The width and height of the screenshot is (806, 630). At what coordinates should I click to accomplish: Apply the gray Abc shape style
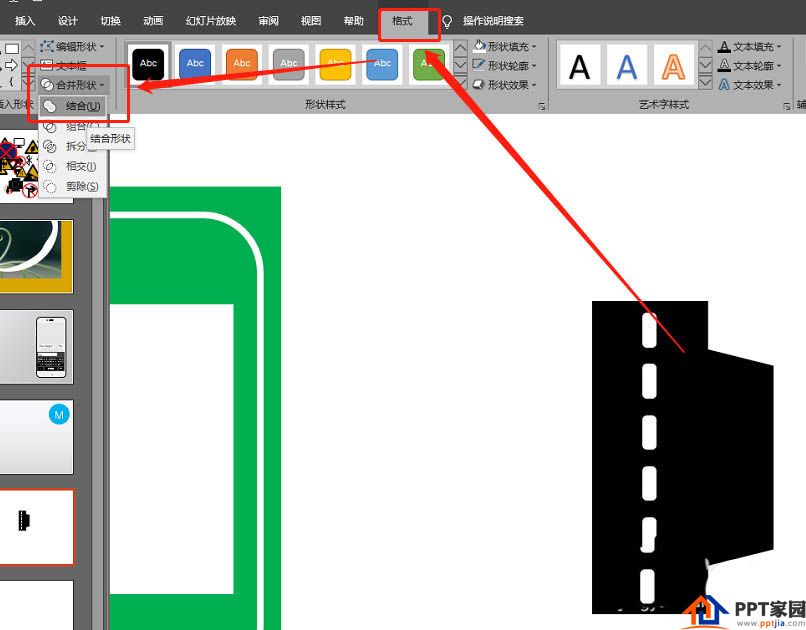point(289,64)
